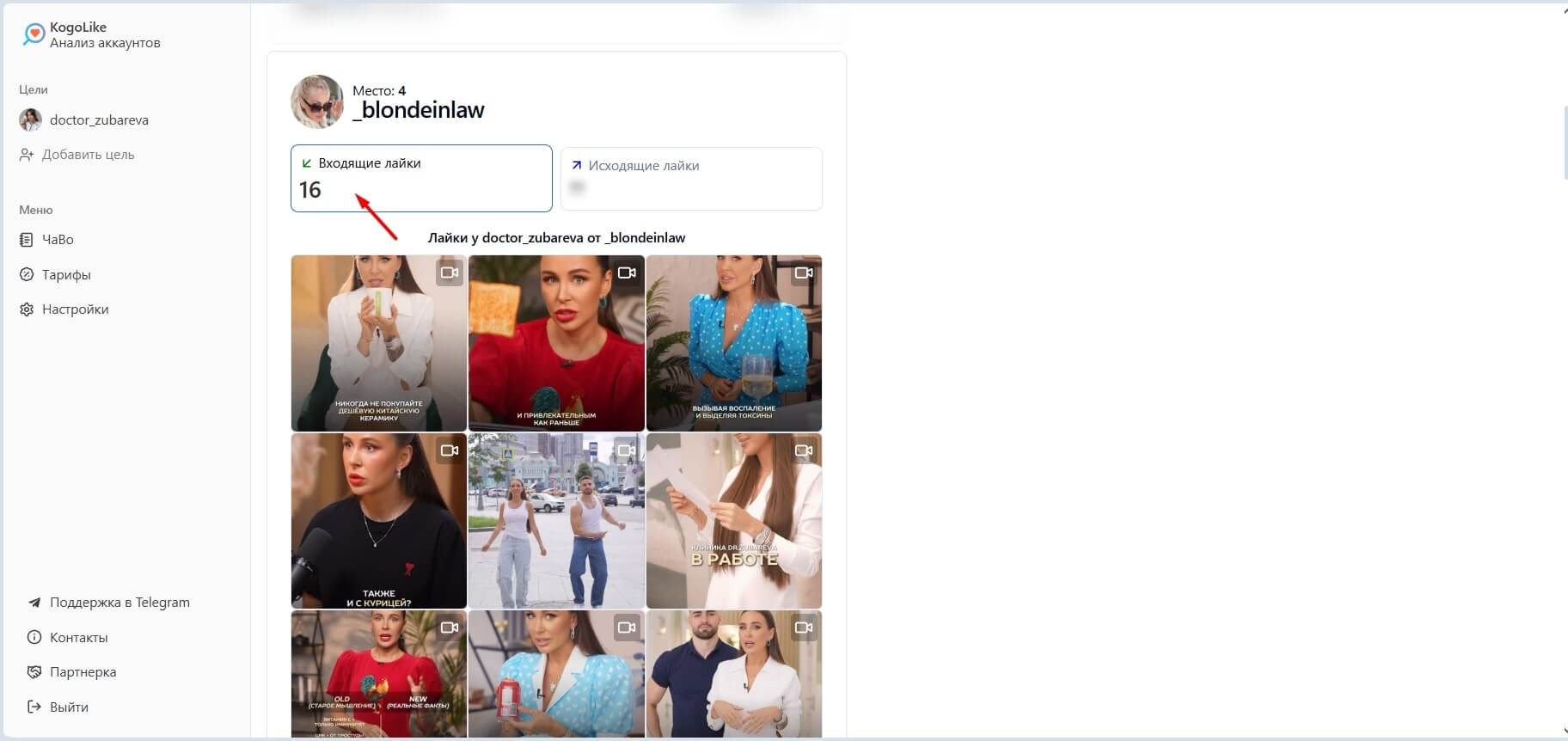Open the 'В РАБОТЕ' video thumbnail
This screenshot has width=1568, height=741.
[734, 521]
